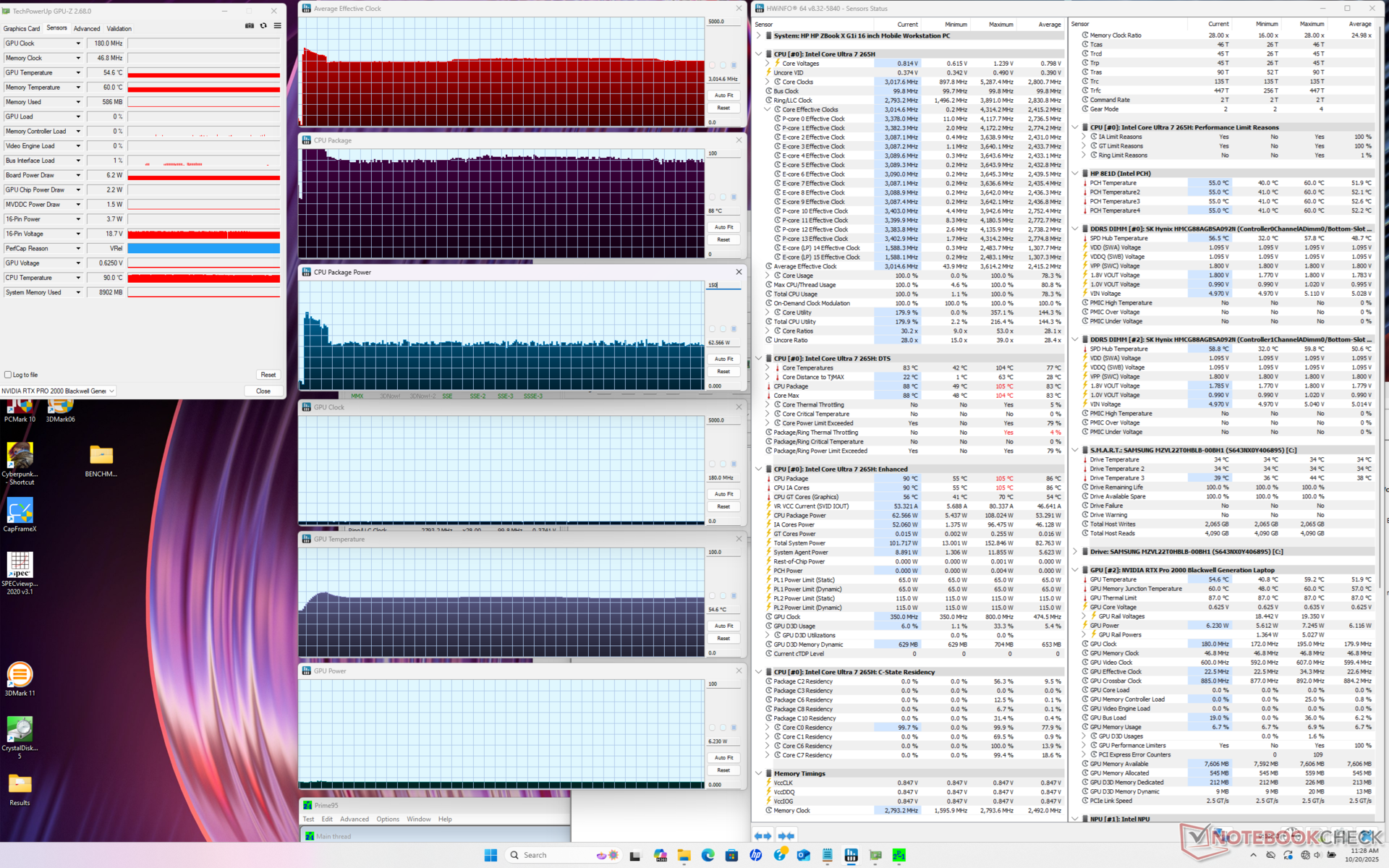Click Auto Fit on CPU Package Power graph
This screenshot has height=868, width=1389.
point(723,359)
